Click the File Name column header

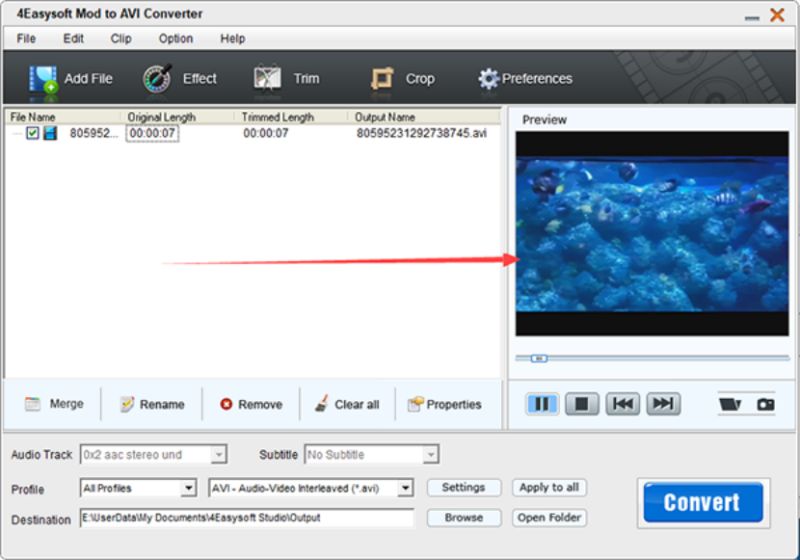62,117
